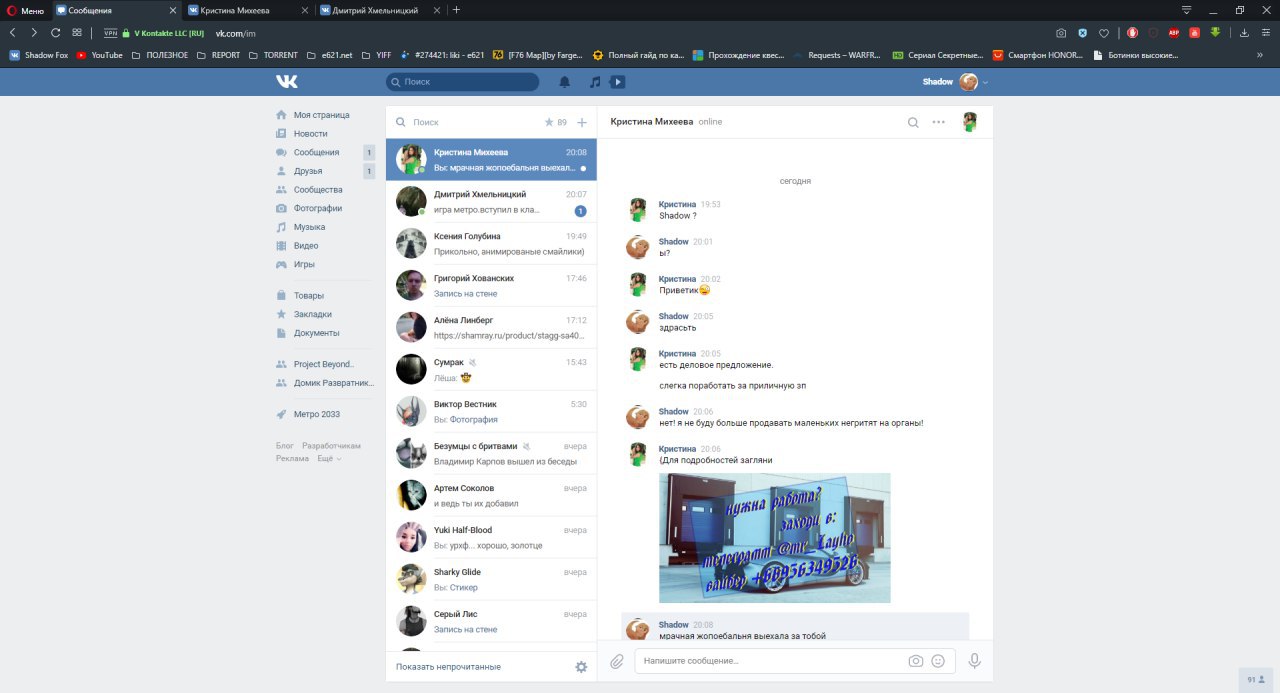The width and height of the screenshot is (1280, 693).
Task: Toggle the VPN badge in address bar
Action: click(111, 32)
